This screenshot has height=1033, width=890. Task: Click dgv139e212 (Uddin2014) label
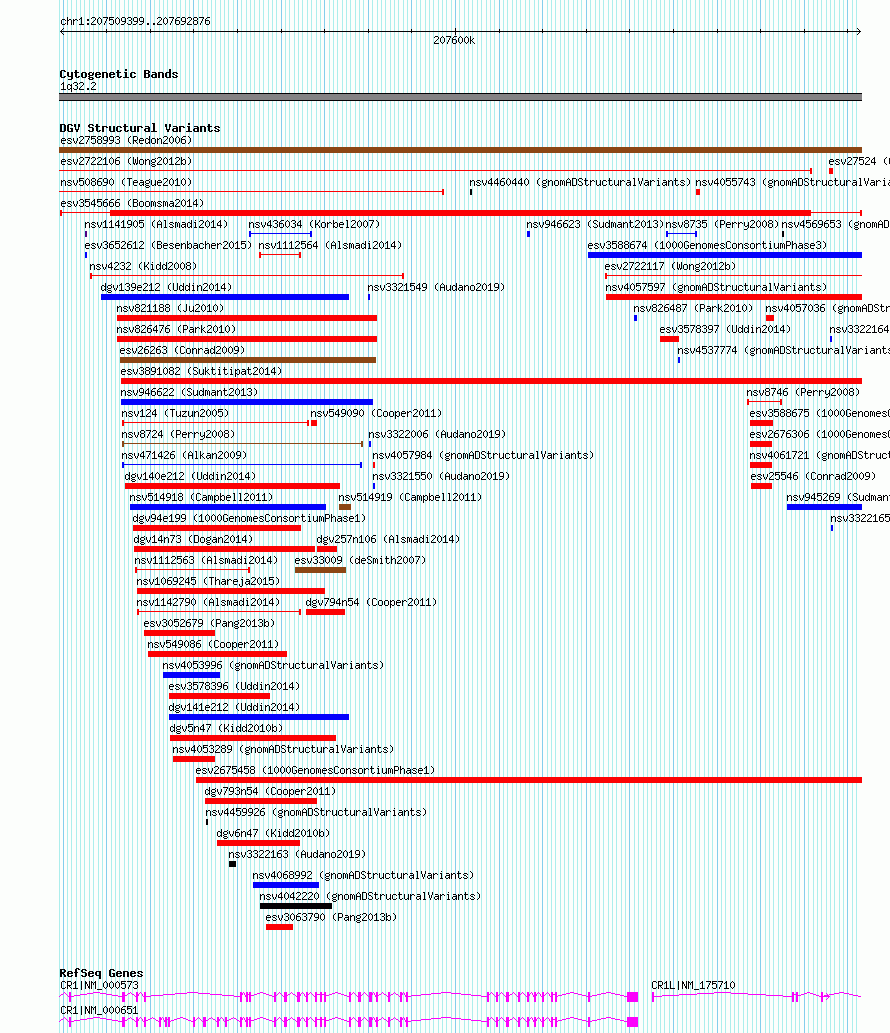coord(166,288)
